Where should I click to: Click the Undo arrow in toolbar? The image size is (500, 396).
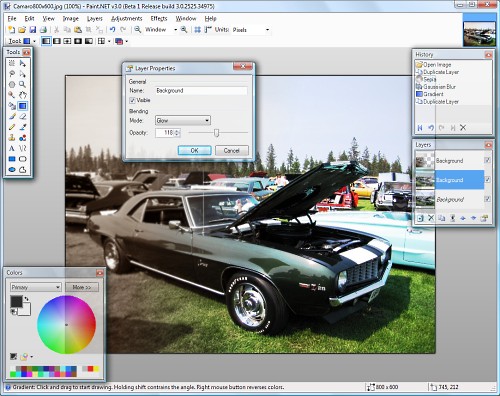pyautogui.click(x=112, y=30)
